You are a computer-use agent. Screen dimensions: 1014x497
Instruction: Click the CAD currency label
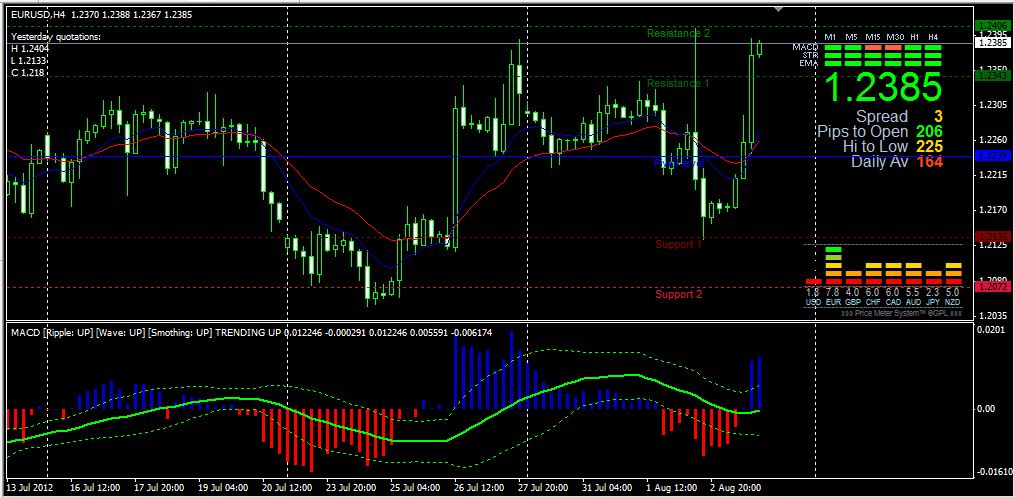tap(893, 302)
